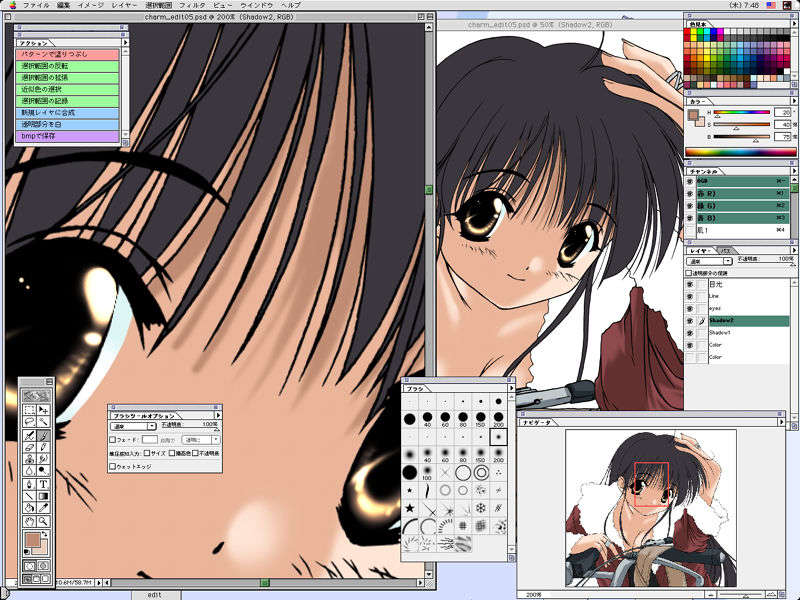This screenshot has height=600, width=800.
Task: Toggle visibility of 肌1 channel
Action: tap(690, 230)
